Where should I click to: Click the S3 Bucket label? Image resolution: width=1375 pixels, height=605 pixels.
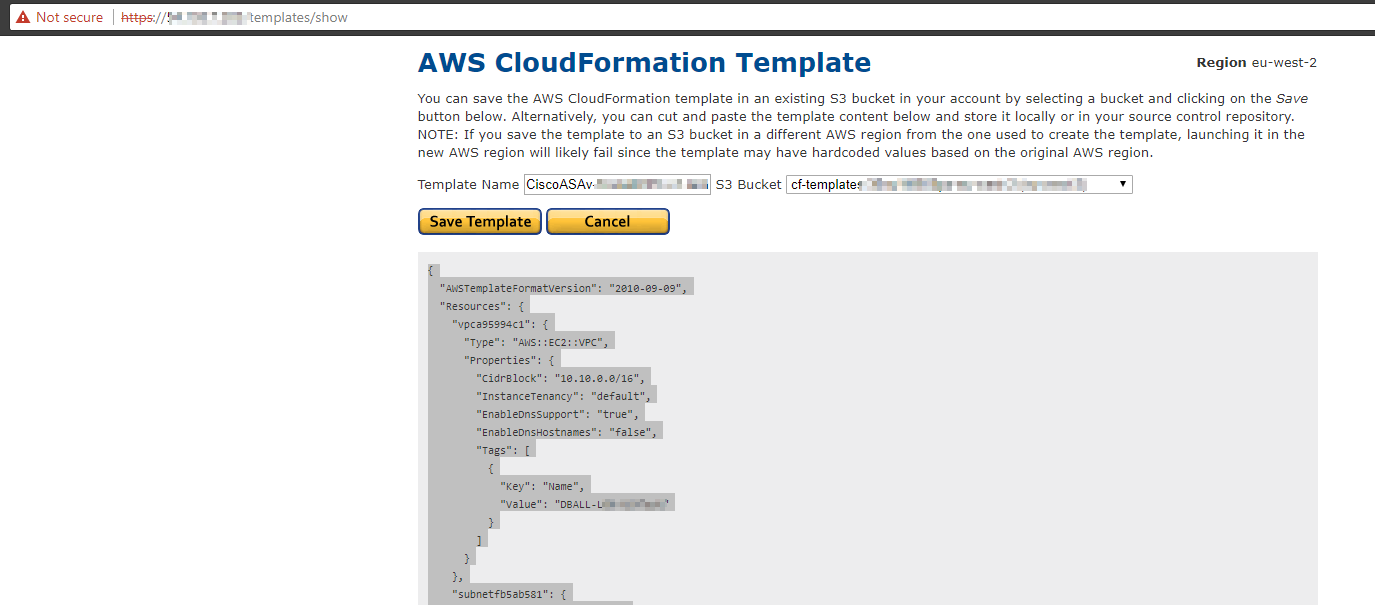749,185
